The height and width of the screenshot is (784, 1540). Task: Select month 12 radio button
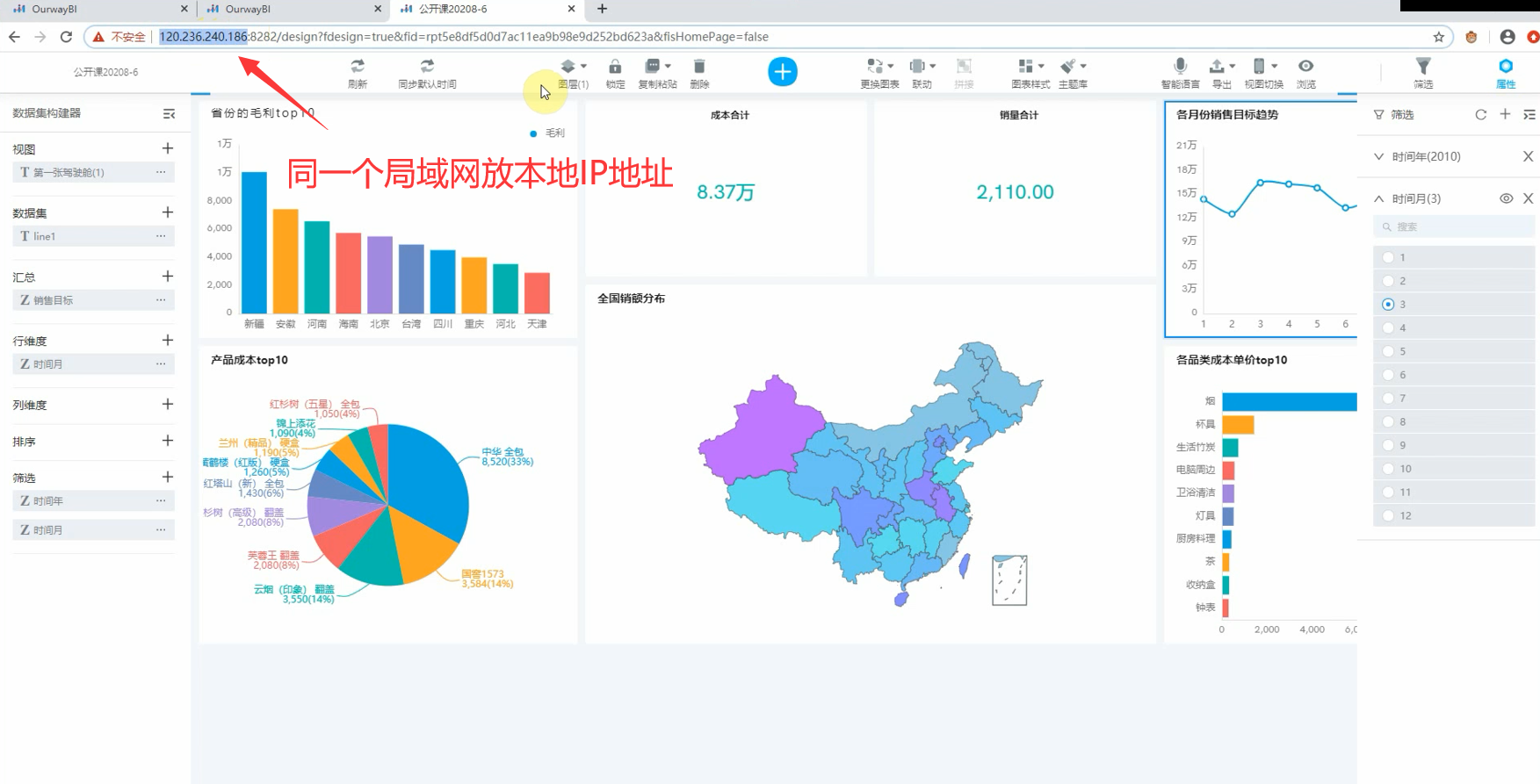pyautogui.click(x=1388, y=515)
